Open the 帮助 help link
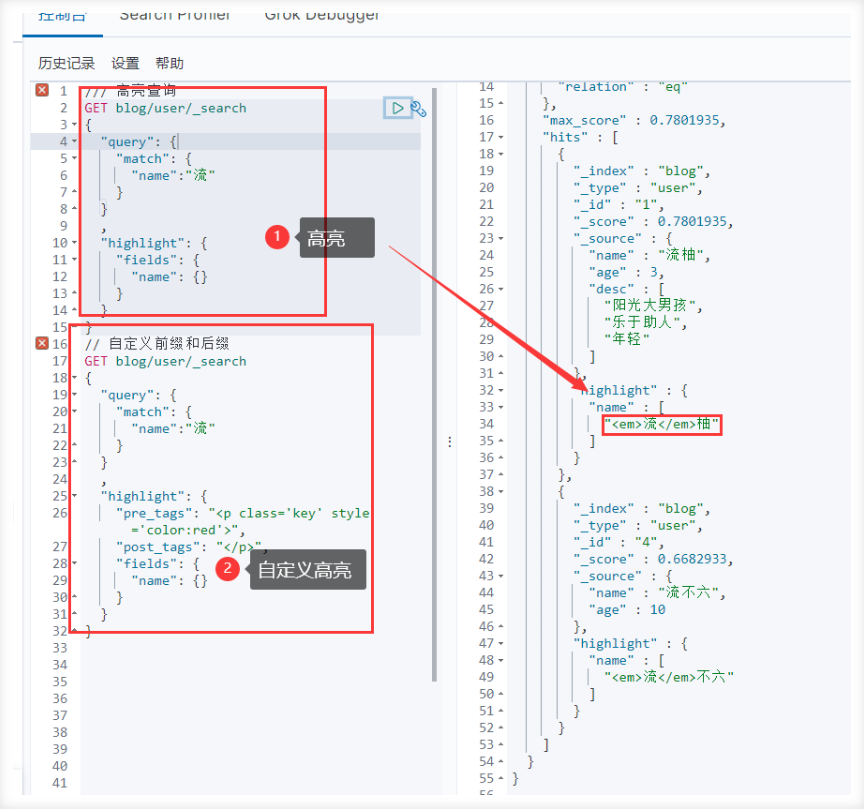The image size is (864, 811). coord(169,63)
